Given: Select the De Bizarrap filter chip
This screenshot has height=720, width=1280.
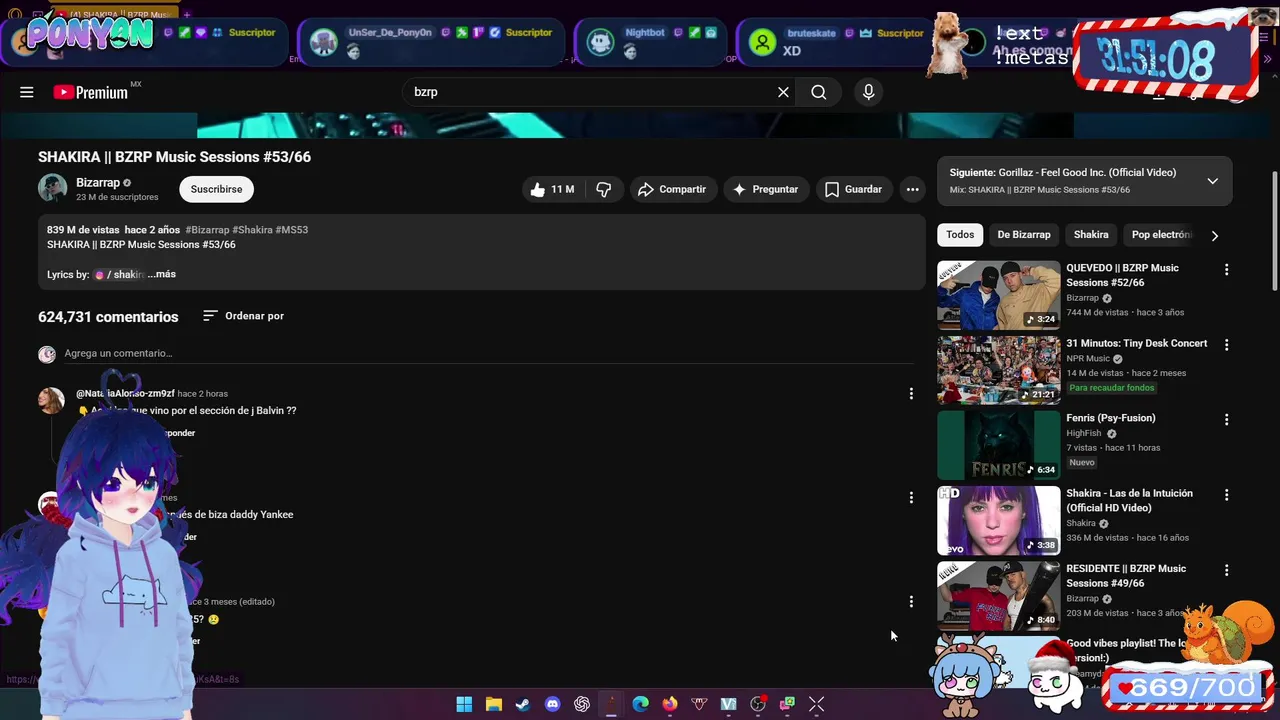Looking at the screenshot, I should pyautogui.click(x=1024, y=235).
